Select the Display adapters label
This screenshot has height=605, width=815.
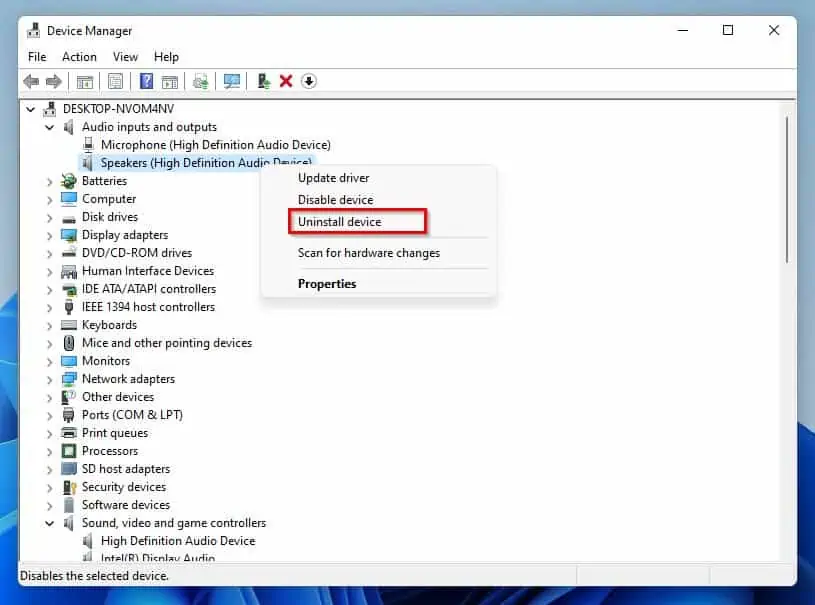125,235
